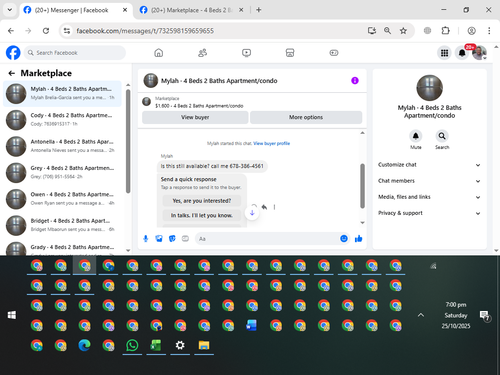The image size is (500, 375).
Task: Jump to latest message down-arrow button
Action: 252,213
